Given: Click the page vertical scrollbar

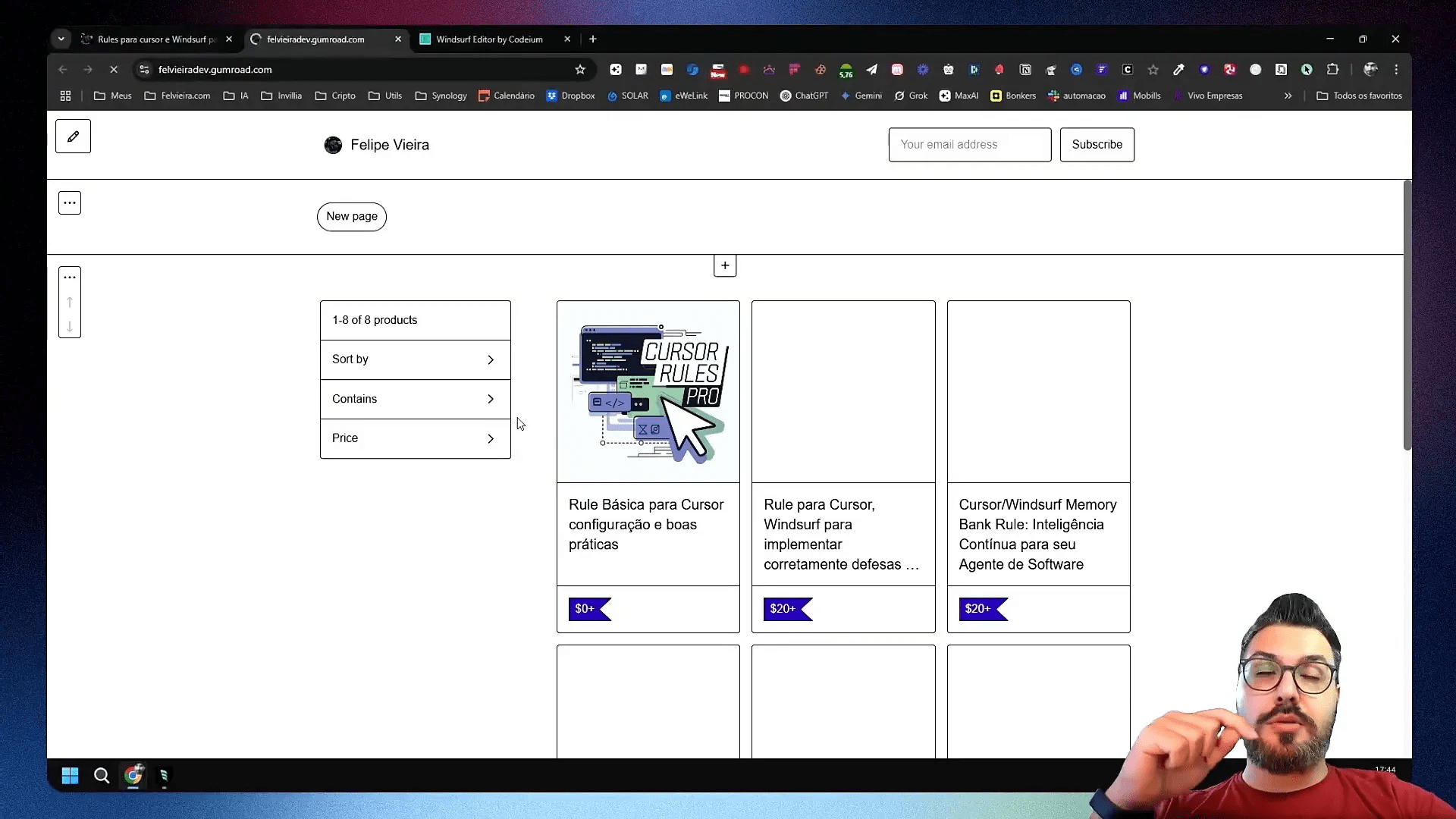Looking at the screenshot, I should click(x=1407, y=315).
